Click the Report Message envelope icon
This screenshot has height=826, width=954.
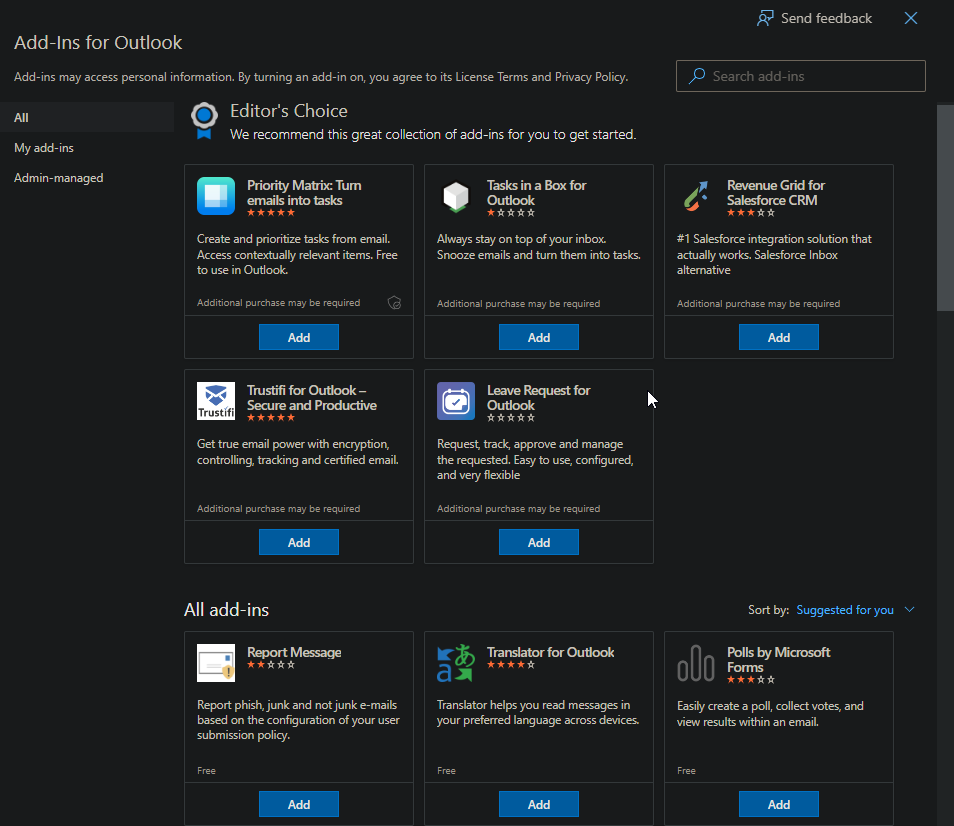coord(215,663)
